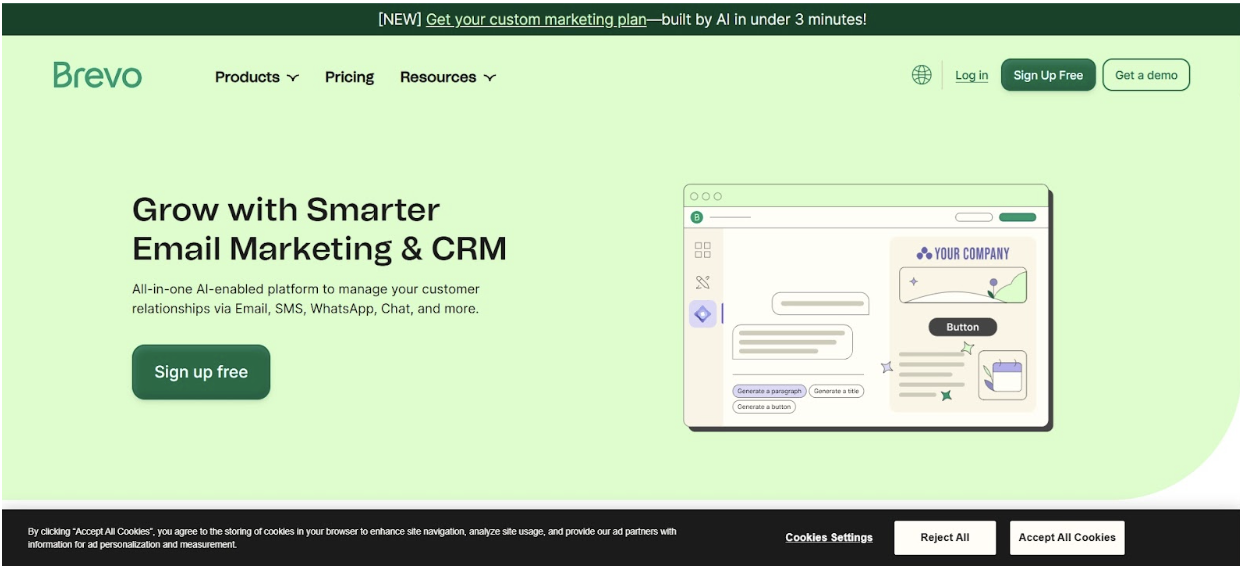
Task: Click the Generate a button chip
Action: [764, 407]
